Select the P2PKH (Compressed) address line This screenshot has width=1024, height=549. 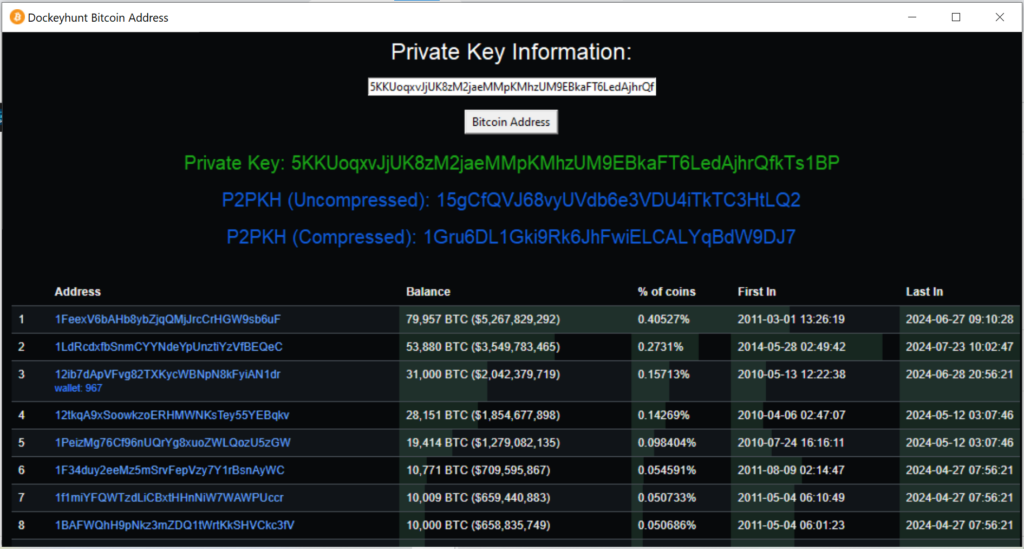(x=511, y=237)
